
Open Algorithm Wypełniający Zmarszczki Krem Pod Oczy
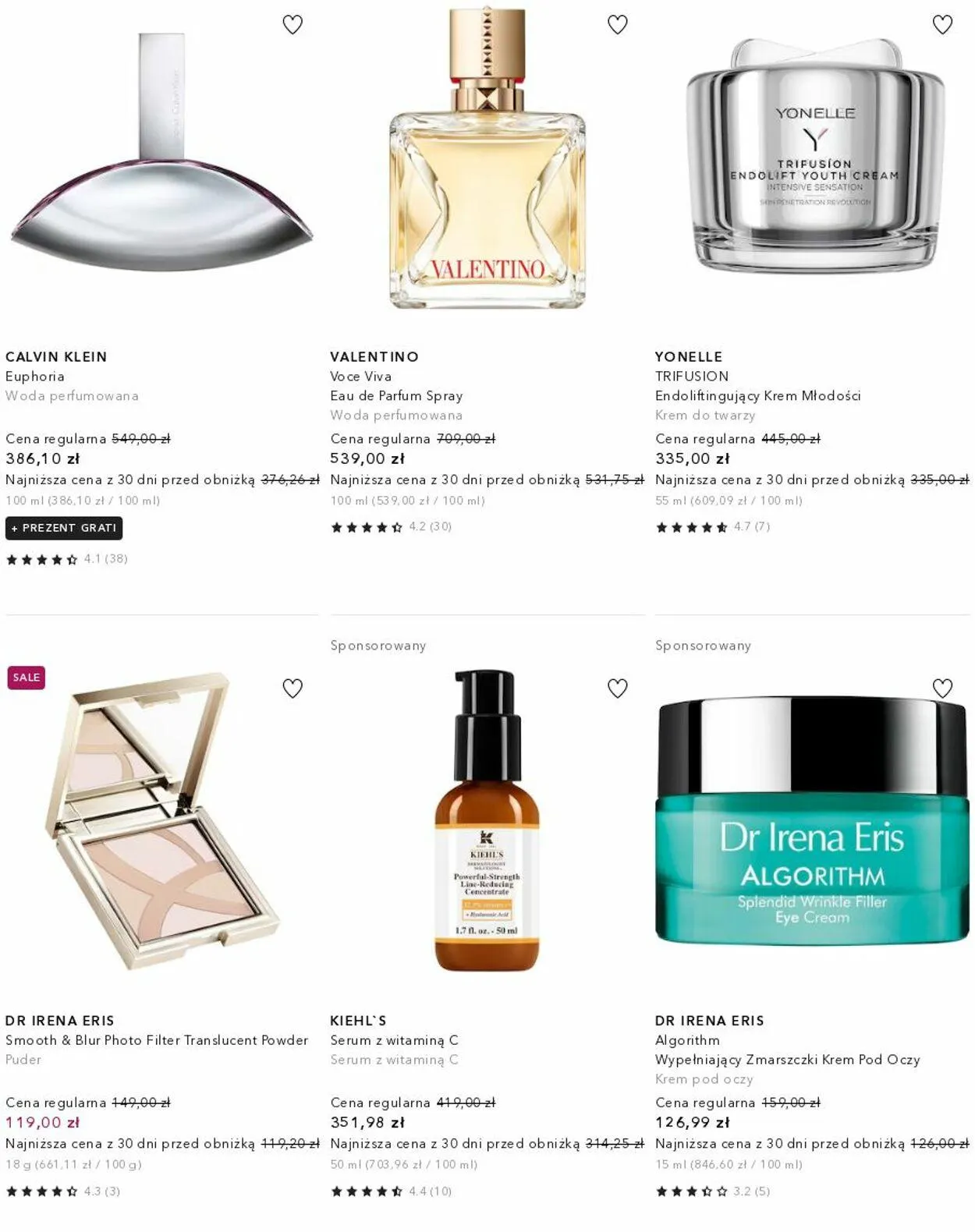click(788, 1050)
